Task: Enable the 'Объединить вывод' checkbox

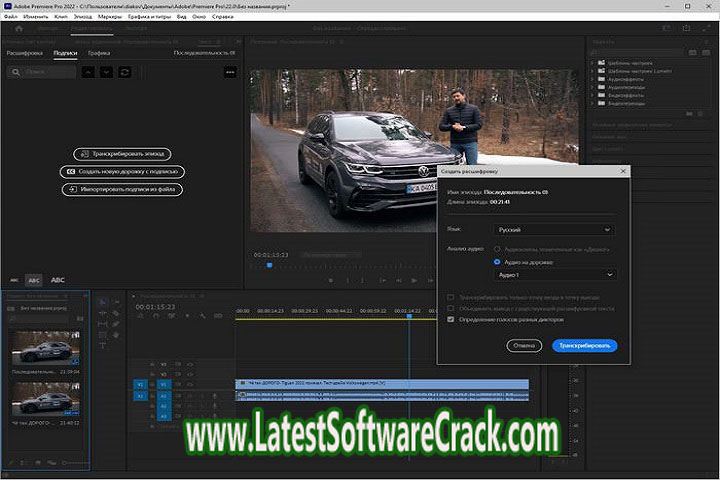Action: [451, 308]
